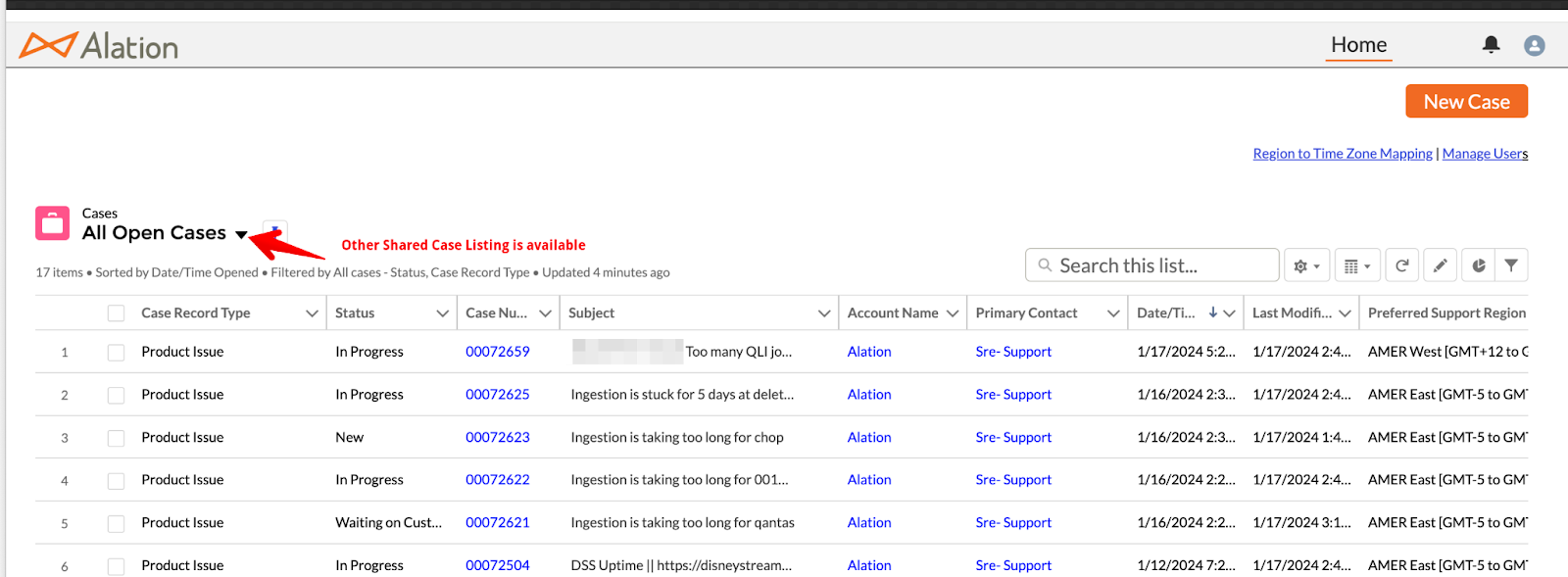Screen dimensions: 1568x577
Task: Open Alation account in case 00072659 row
Action: (x=869, y=352)
